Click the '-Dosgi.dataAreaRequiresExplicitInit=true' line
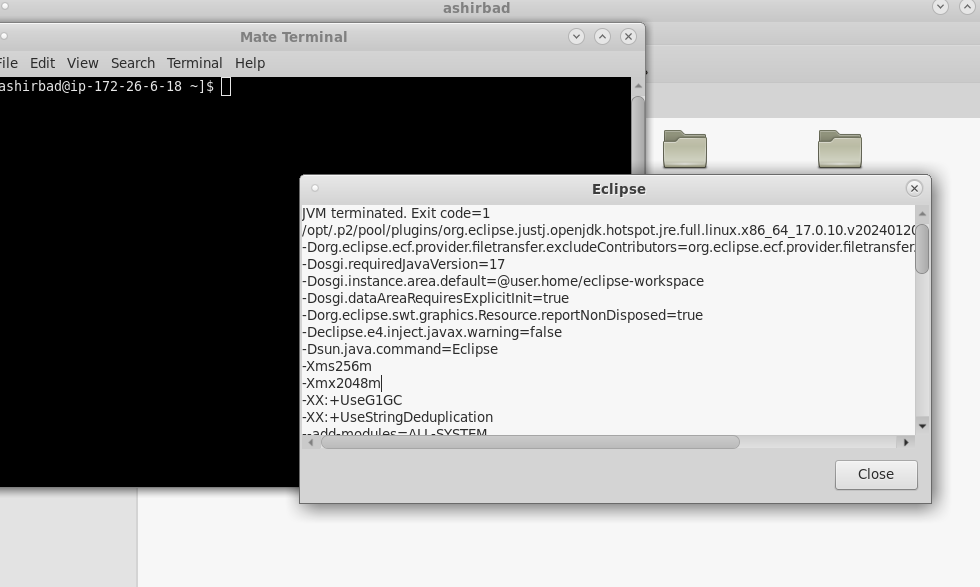 pos(436,298)
